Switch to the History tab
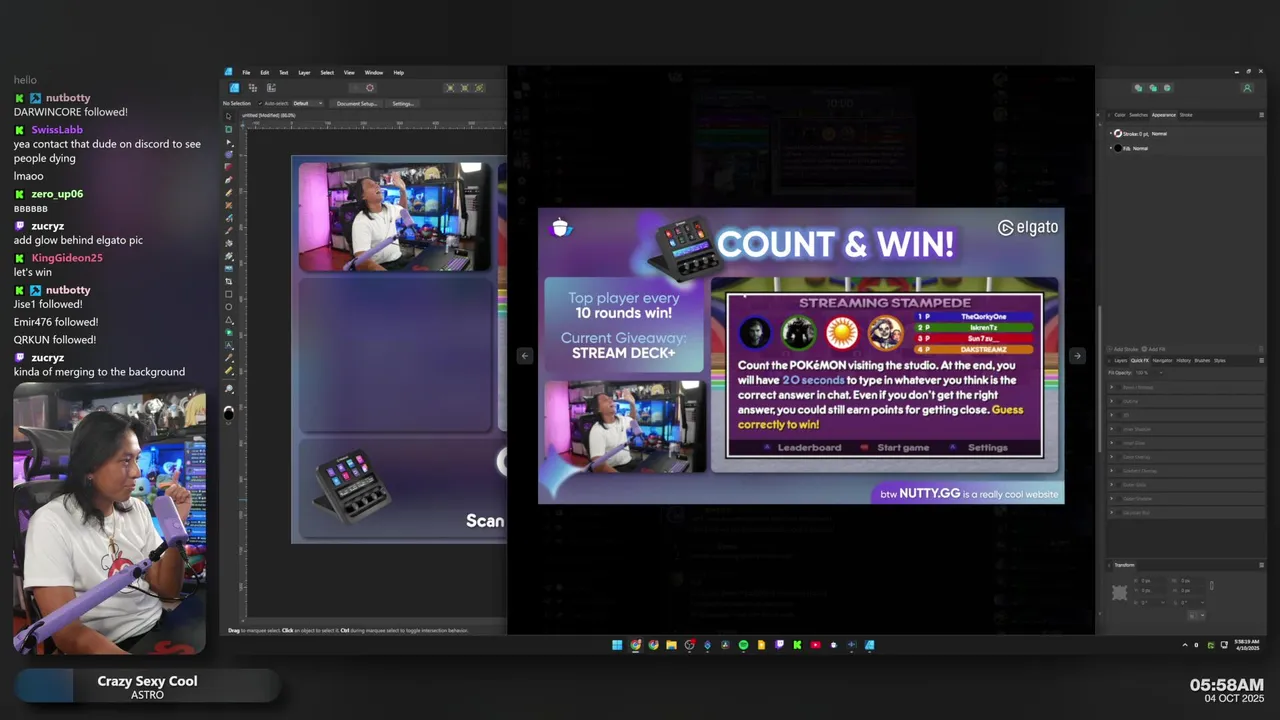This screenshot has height=720, width=1280. click(1183, 360)
